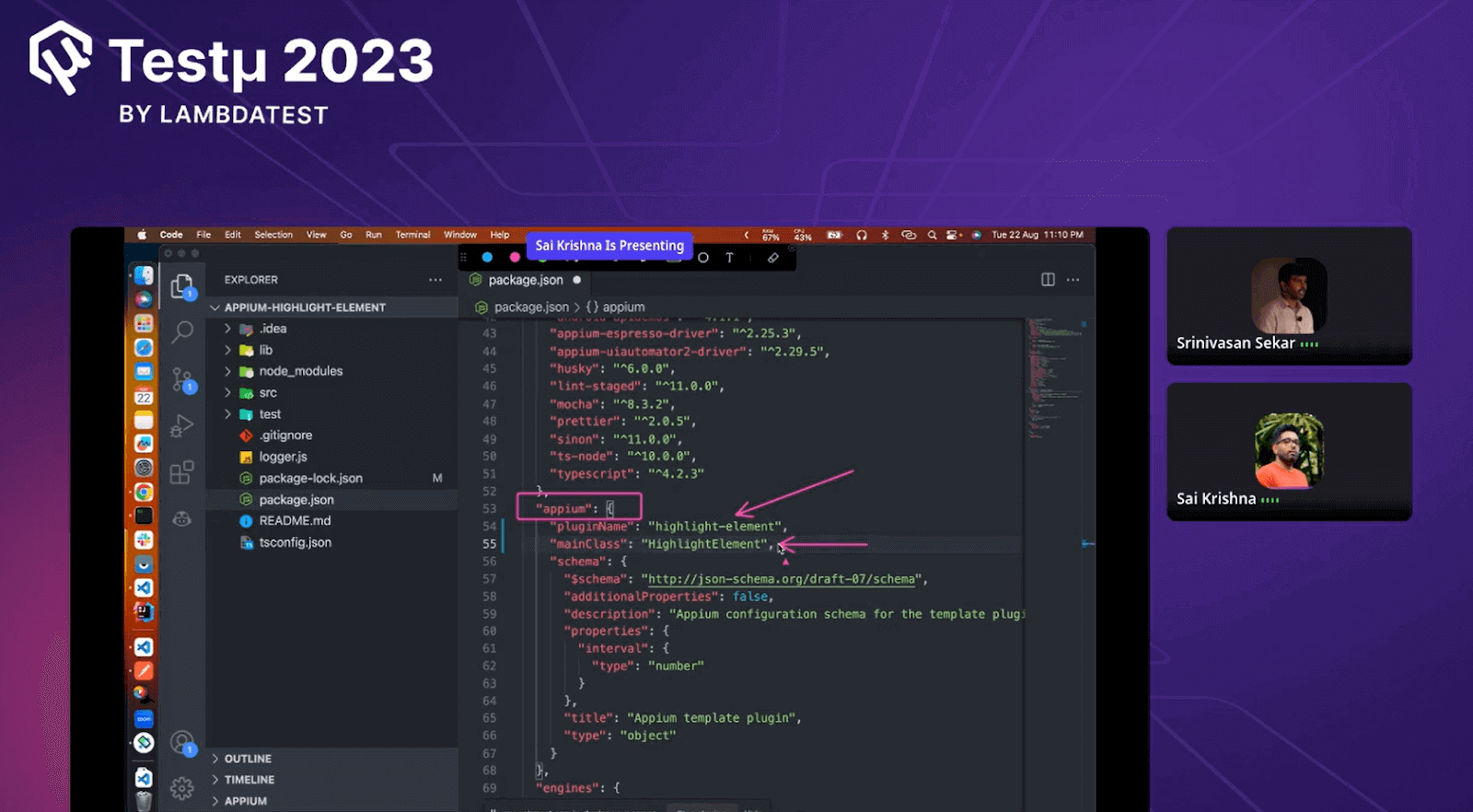Open the Run menu
Viewport: 1473px width, 812px height.
click(x=373, y=235)
